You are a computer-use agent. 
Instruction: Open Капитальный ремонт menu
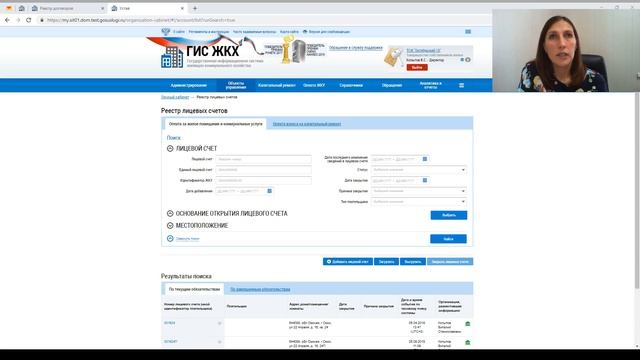[277, 85]
